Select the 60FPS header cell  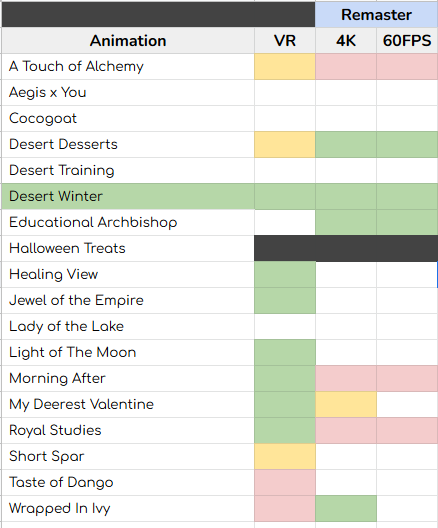click(x=407, y=40)
